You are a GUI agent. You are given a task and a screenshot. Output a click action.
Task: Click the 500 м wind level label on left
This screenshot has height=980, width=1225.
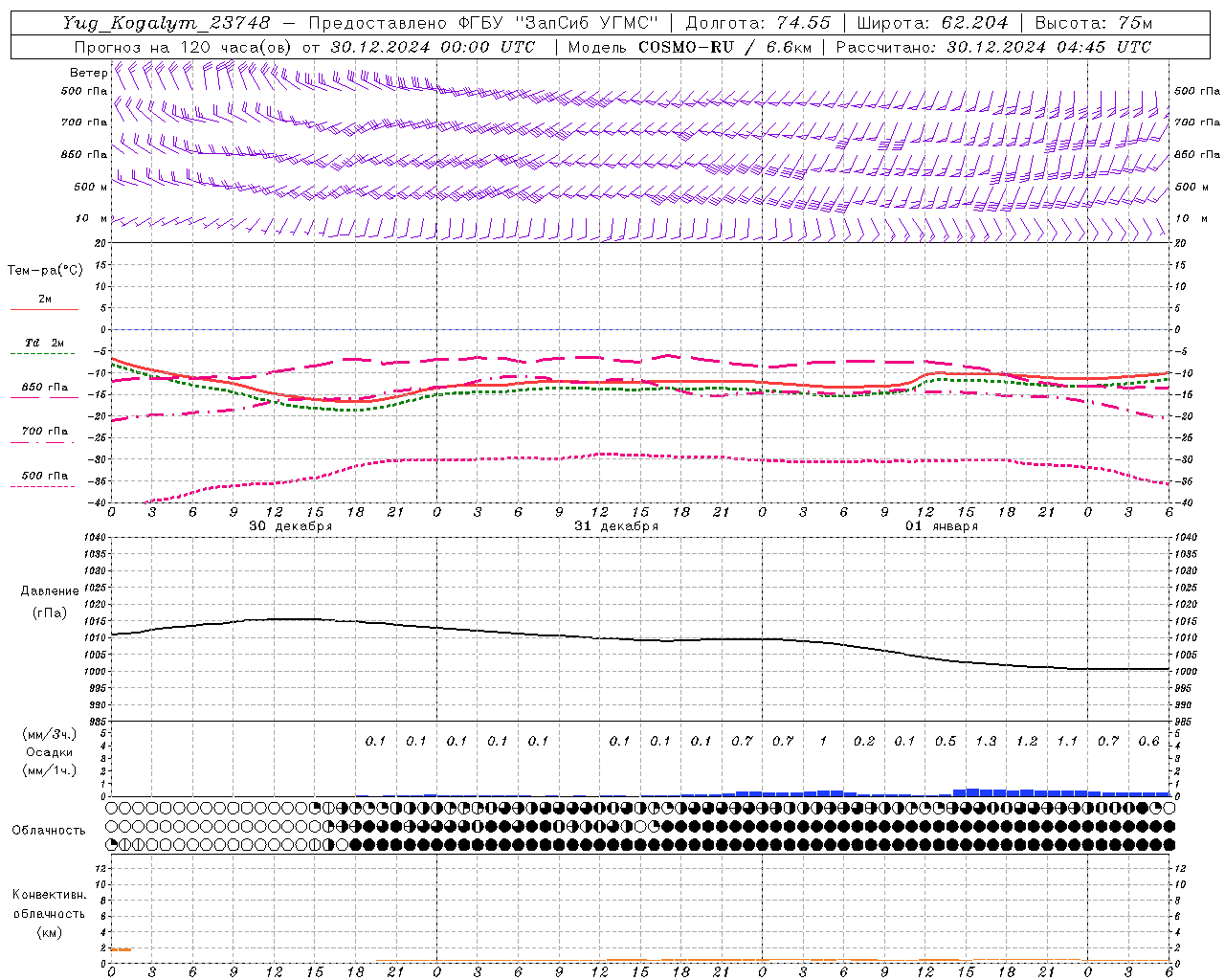(91, 187)
